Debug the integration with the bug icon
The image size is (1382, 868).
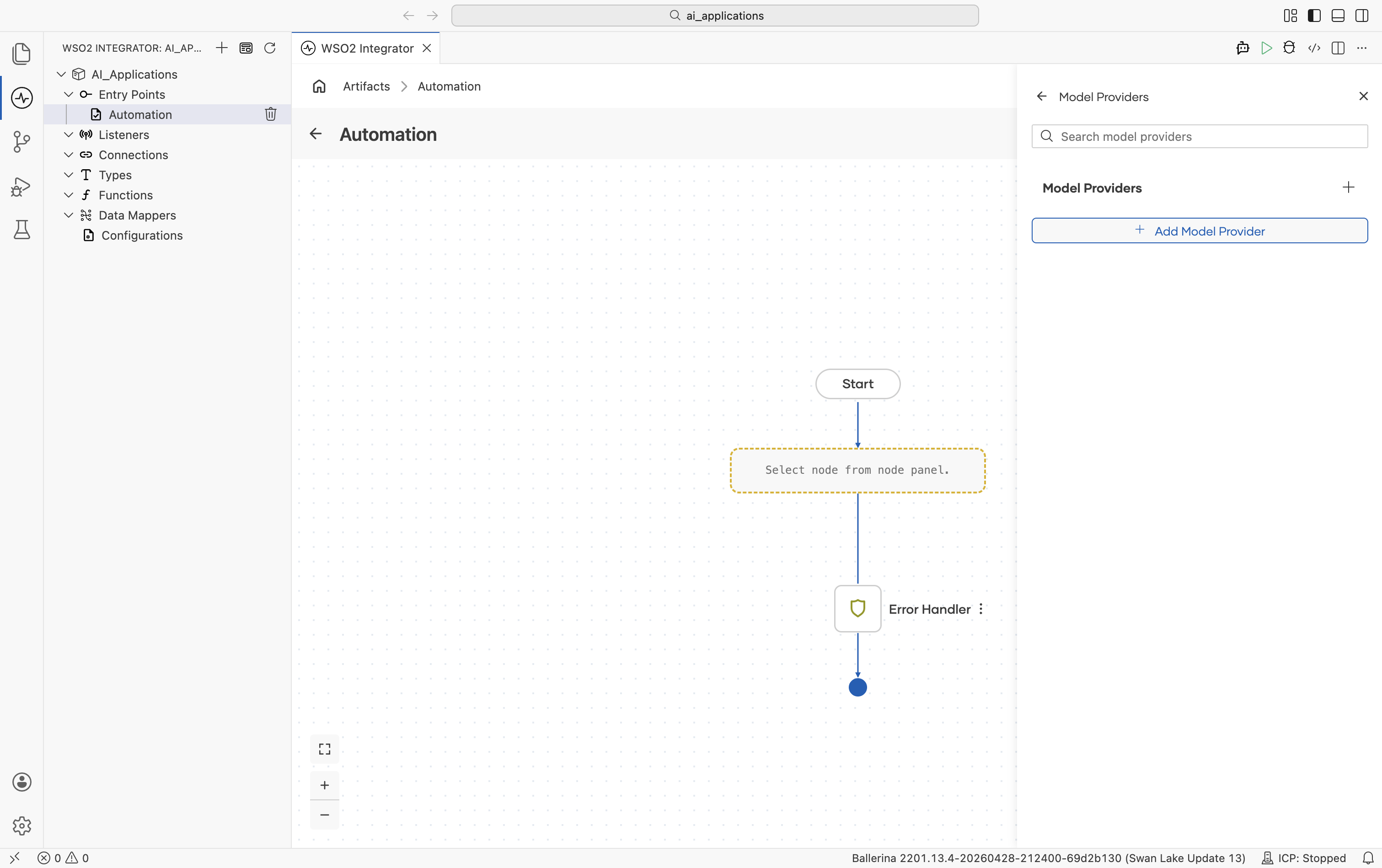(x=1290, y=48)
